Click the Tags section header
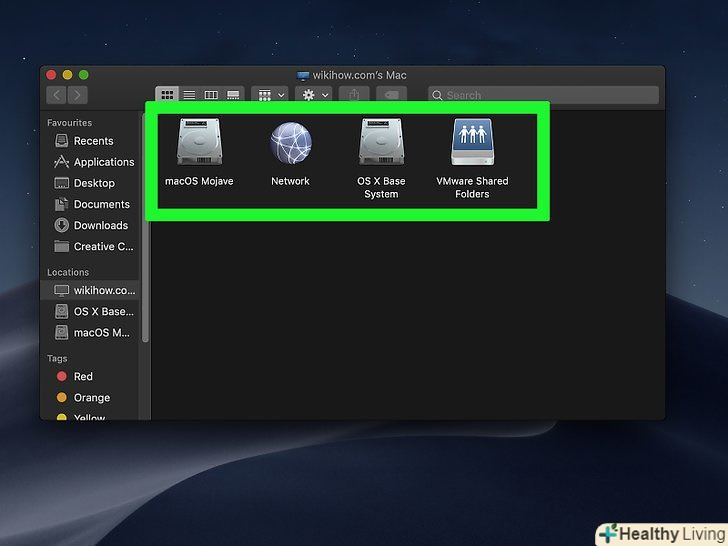 [x=57, y=358]
